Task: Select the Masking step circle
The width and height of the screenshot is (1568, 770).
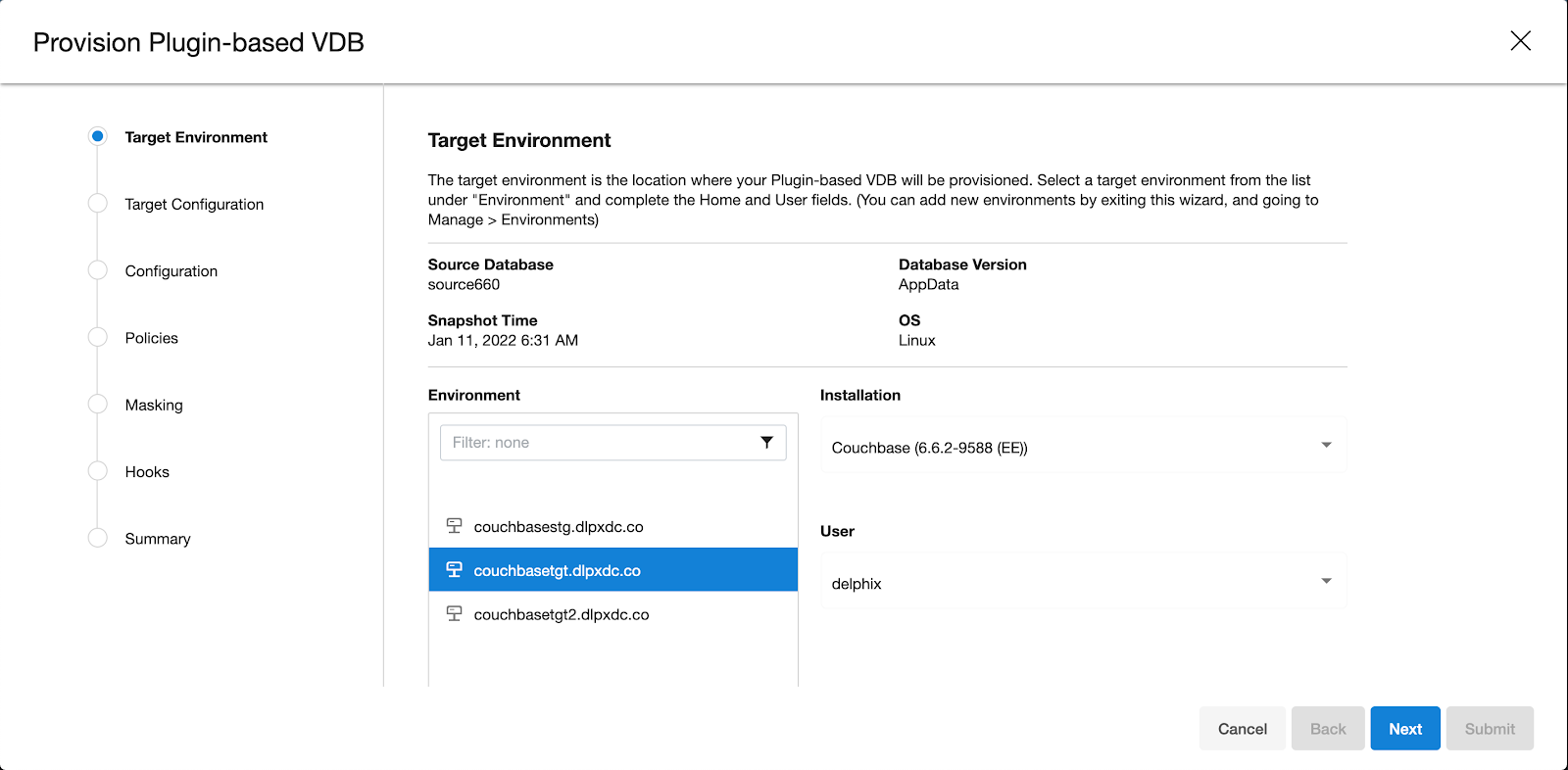Action: click(98, 405)
